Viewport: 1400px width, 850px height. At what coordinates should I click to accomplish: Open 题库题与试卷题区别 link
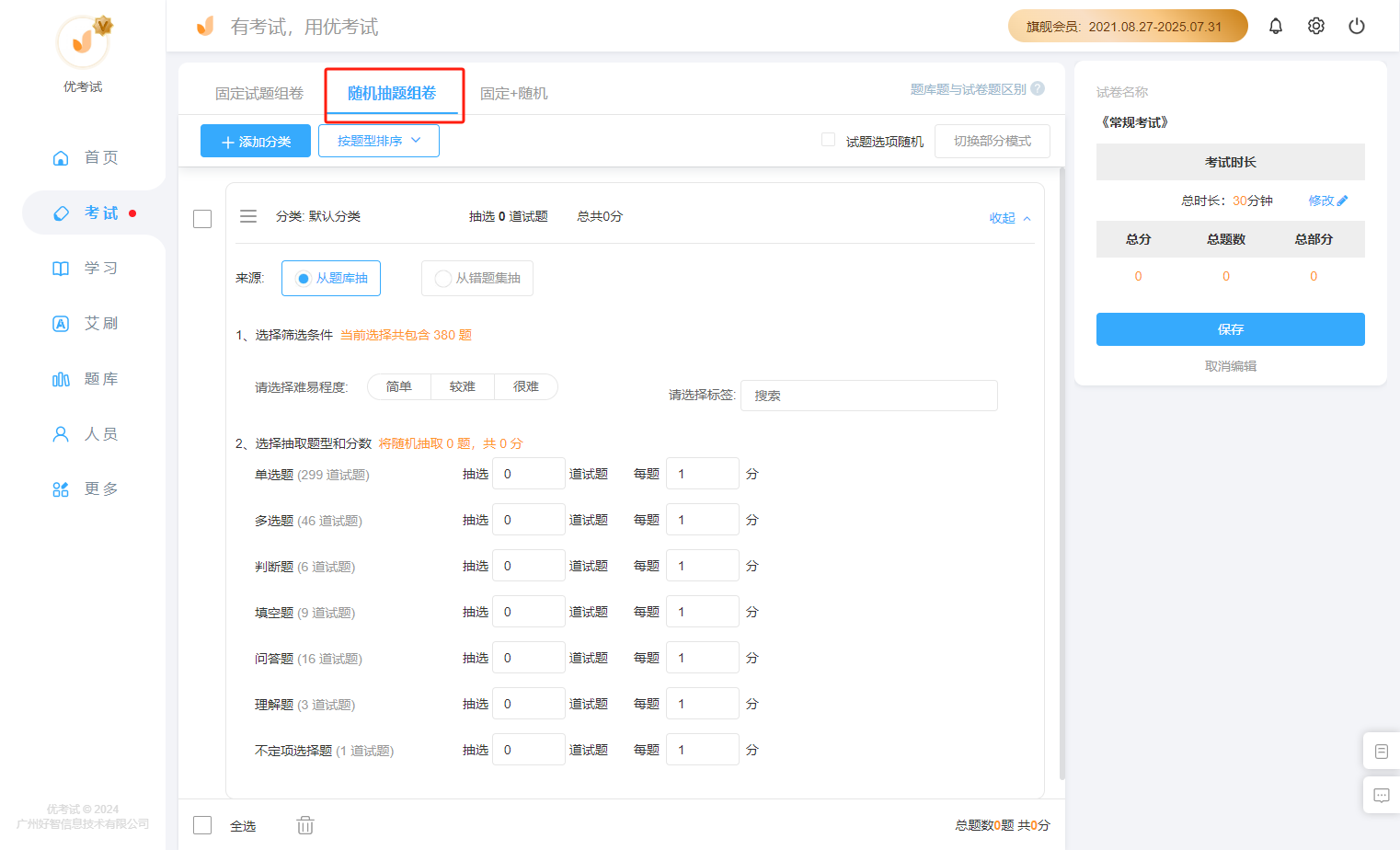(x=969, y=89)
